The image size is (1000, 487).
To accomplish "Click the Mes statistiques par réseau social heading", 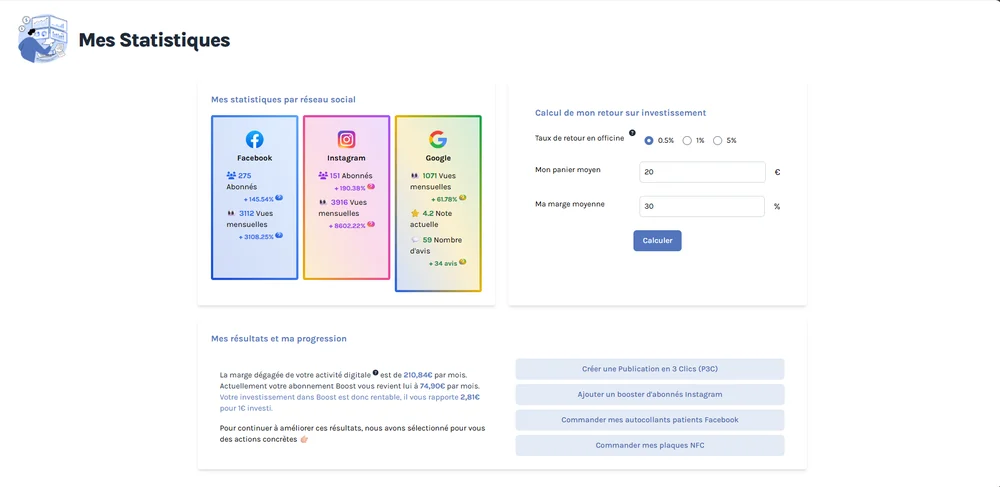I will click(283, 99).
